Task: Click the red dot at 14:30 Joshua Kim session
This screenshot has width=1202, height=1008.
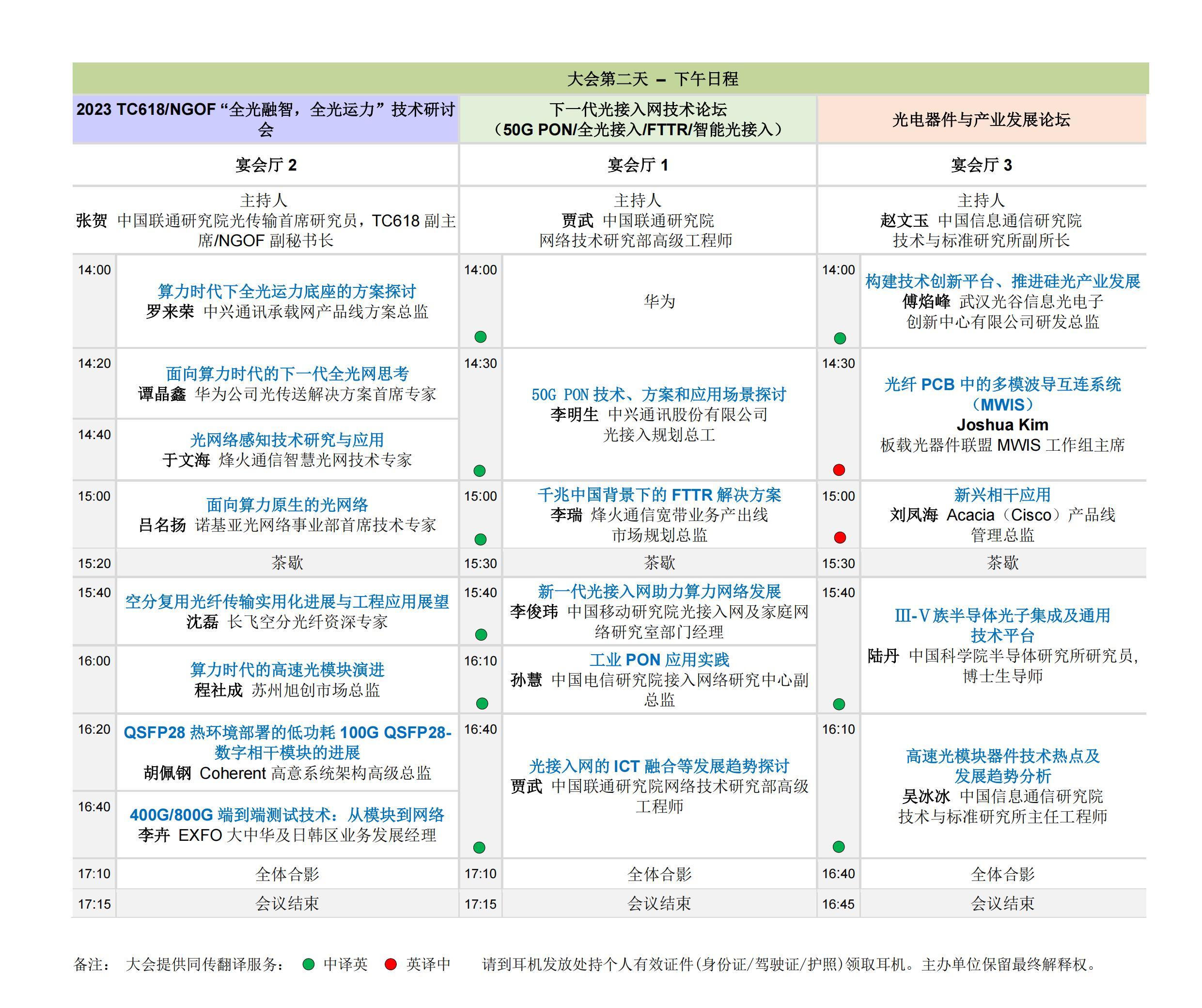Action: [839, 470]
